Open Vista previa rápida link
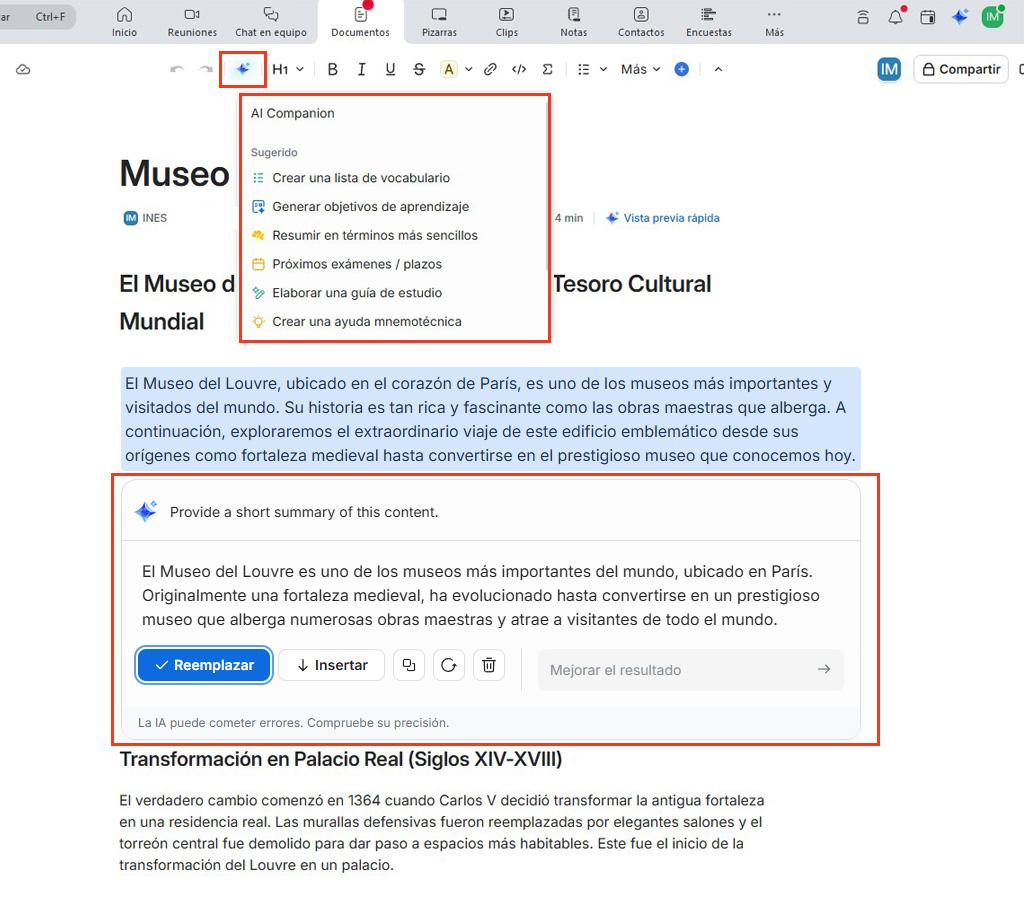This screenshot has height=900, width=1024. (x=663, y=218)
